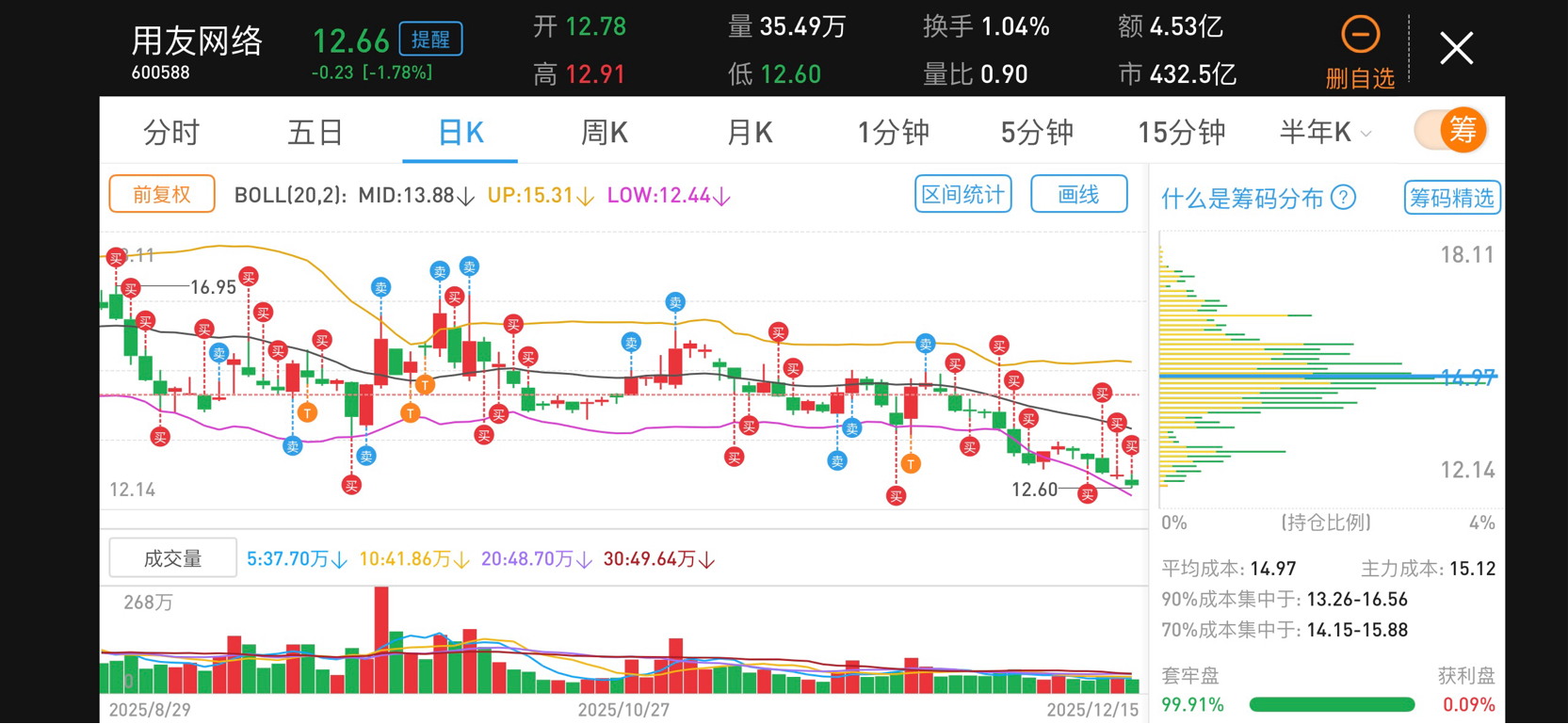Click the 90%成本集中于 13.26-16.56 row

1285,600
